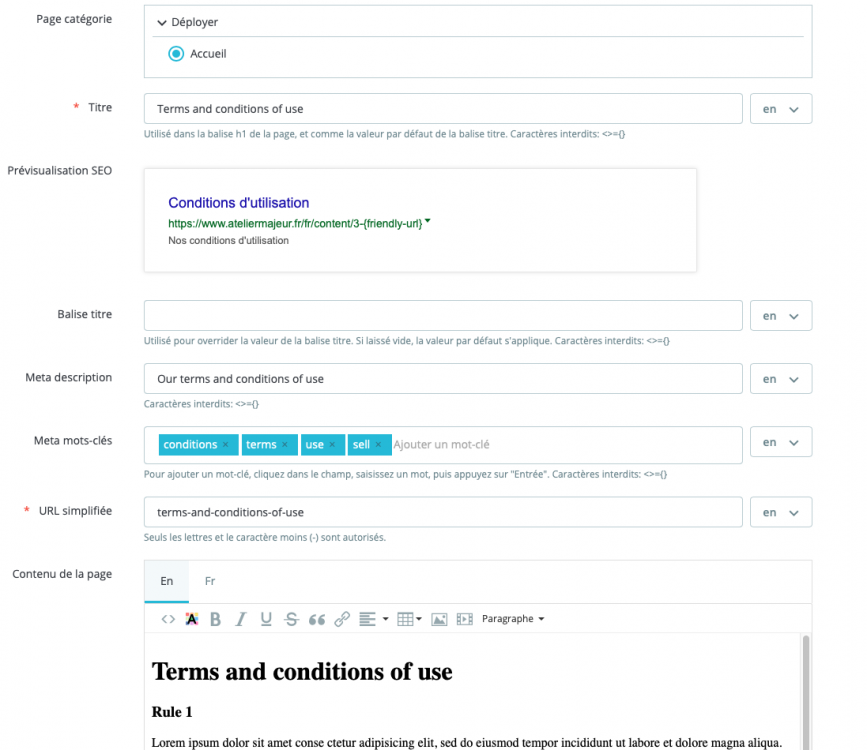Image resolution: width=867 pixels, height=750 pixels.
Task: Remove the 'use' keyword tag
Action: 332,445
